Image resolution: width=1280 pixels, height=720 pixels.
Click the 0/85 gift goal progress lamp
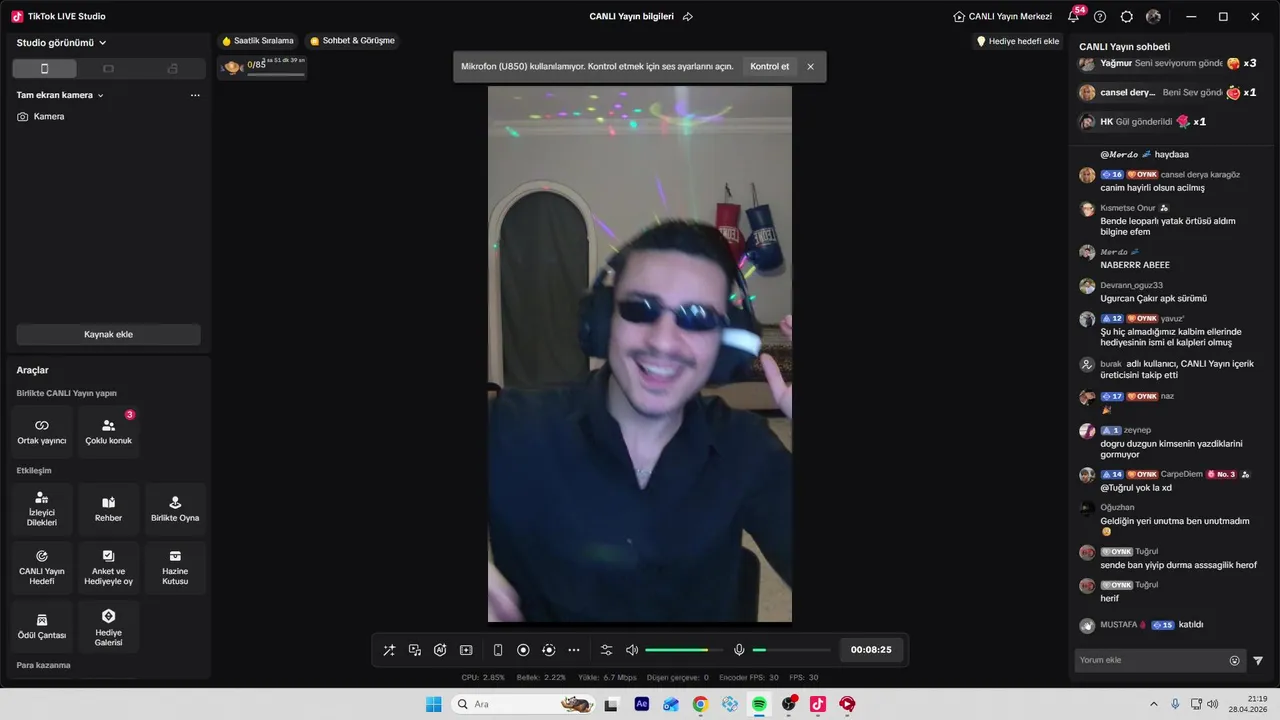[262, 67]
